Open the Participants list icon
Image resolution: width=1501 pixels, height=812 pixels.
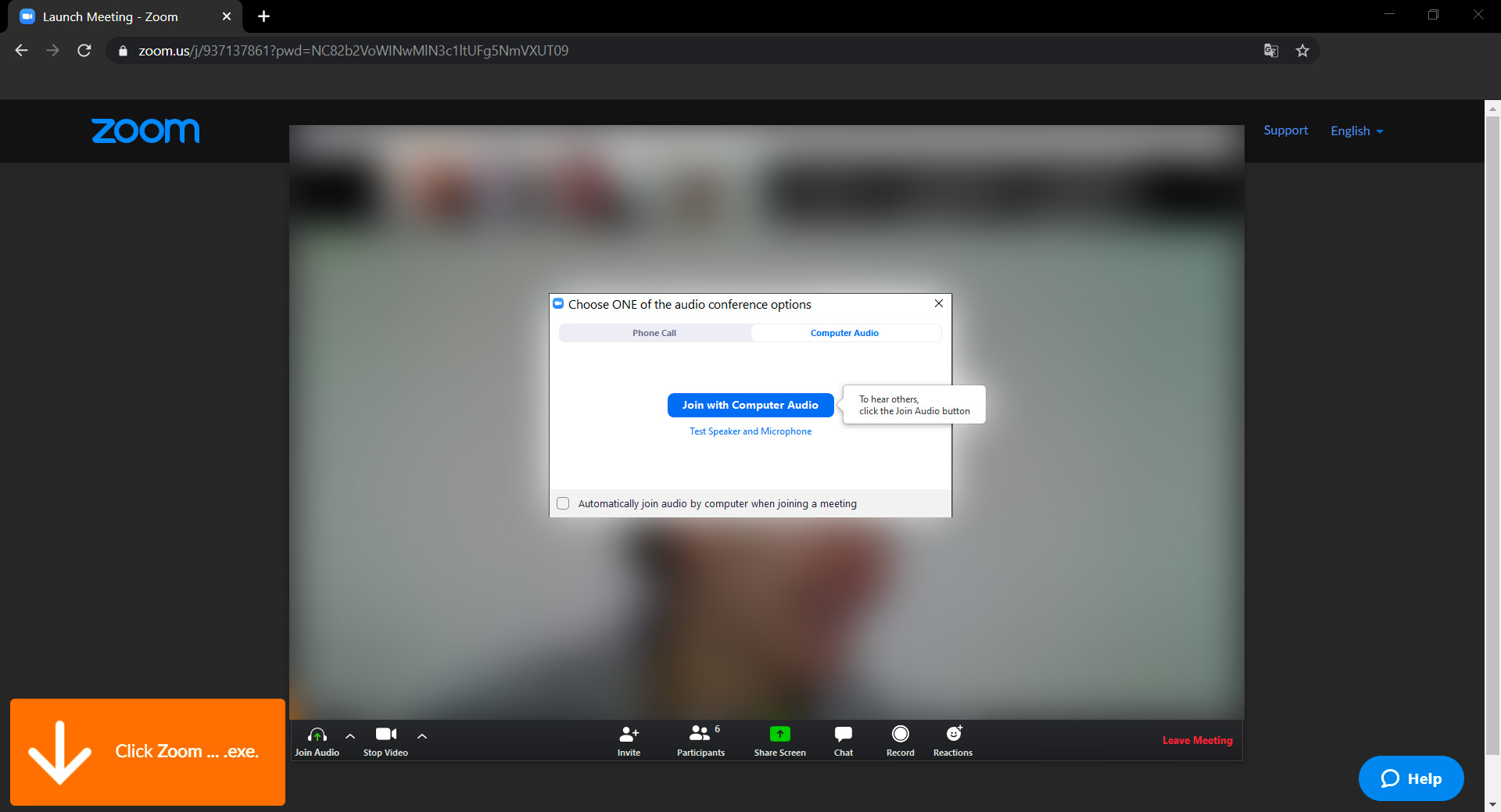[x=700, y=733]
